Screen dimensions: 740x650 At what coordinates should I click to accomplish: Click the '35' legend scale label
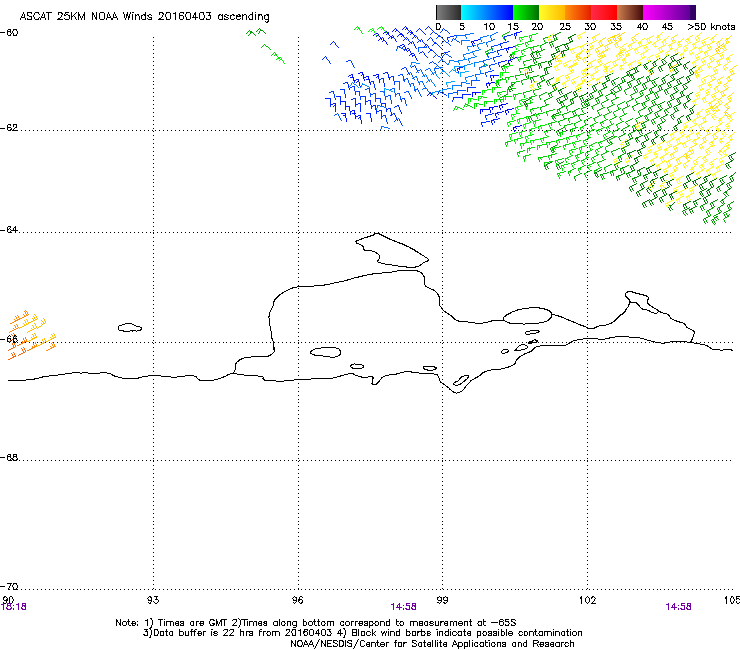coord(616,27)
